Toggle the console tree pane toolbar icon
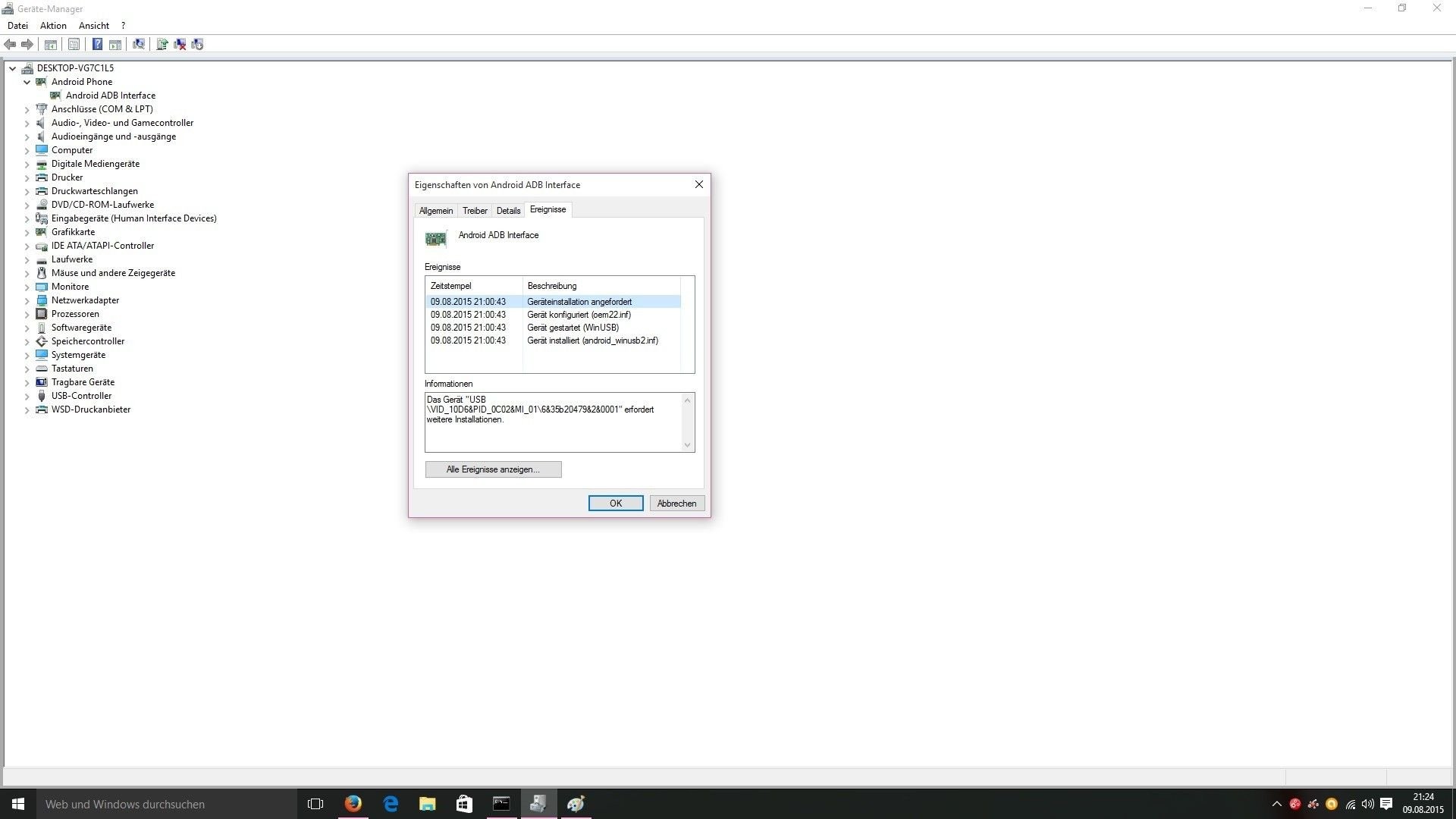The image size is (1456, 819). (51, 45)
